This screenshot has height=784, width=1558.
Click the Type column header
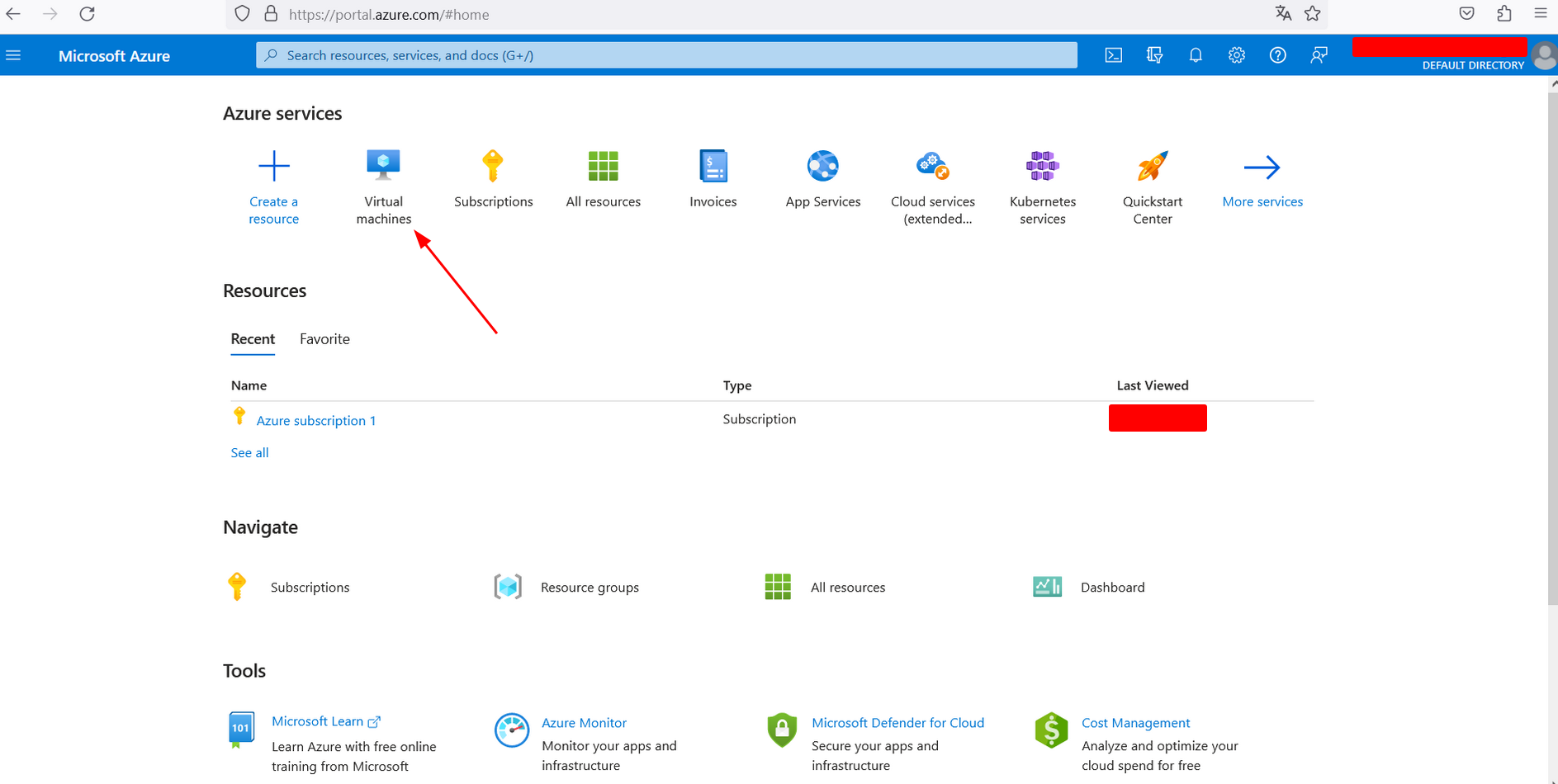tap(737, 385)
